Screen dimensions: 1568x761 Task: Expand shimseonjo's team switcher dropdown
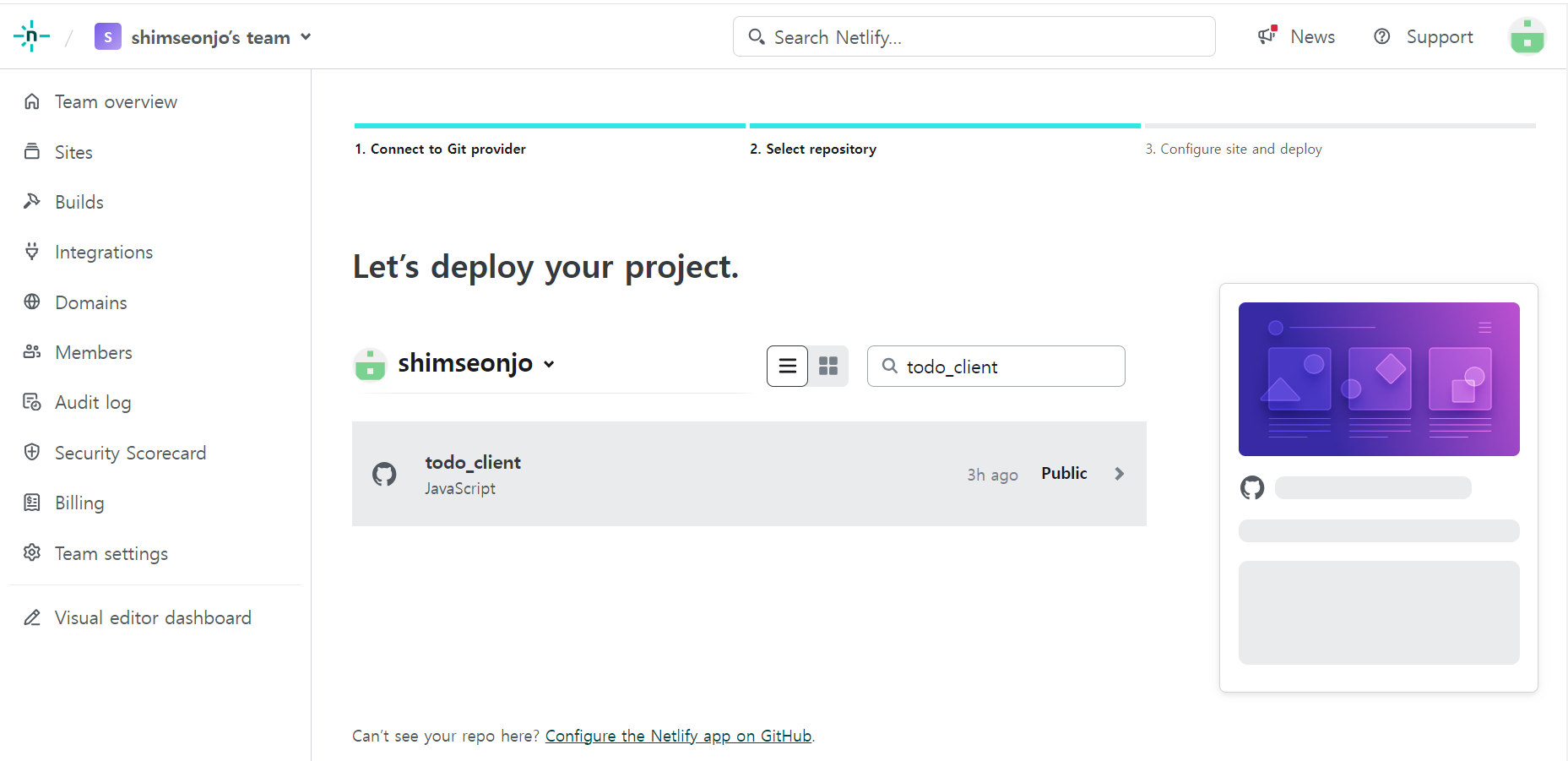306,37
